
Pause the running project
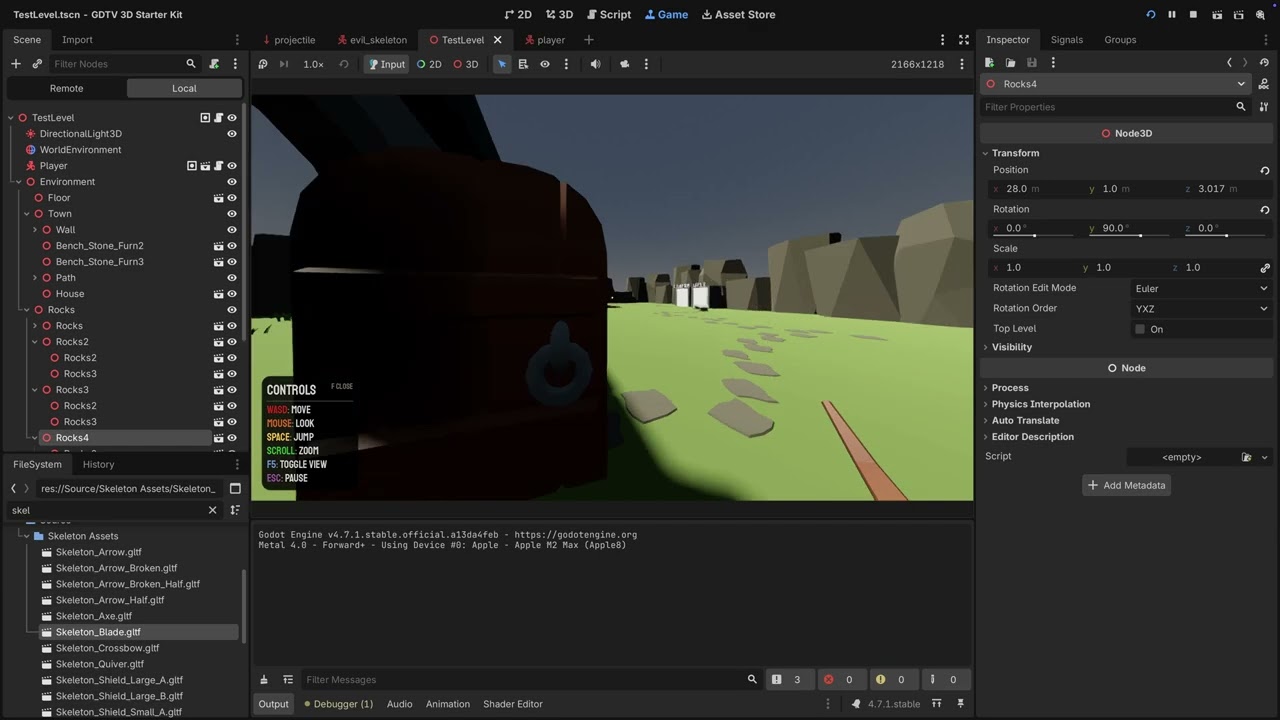tap(1172, 15)
